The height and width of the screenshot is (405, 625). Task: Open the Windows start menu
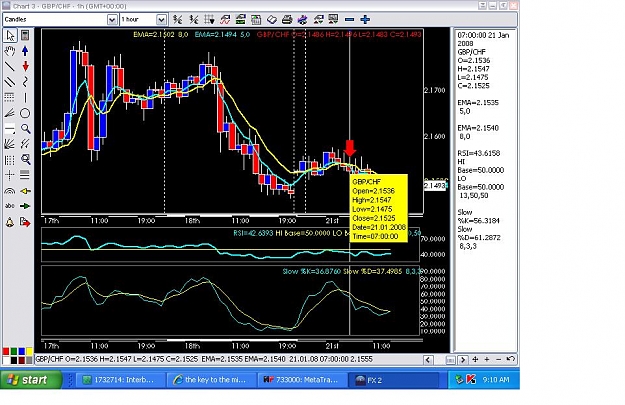31,379
